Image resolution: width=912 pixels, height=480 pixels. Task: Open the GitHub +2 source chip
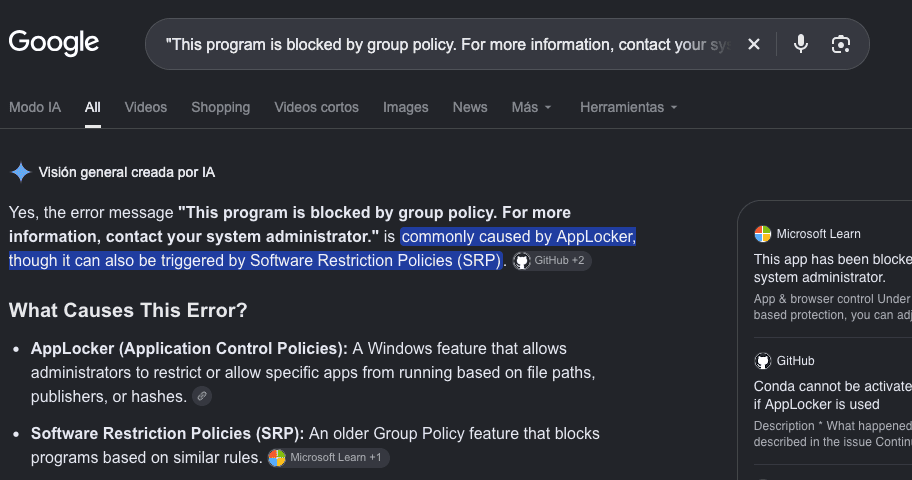click(552, 261)
